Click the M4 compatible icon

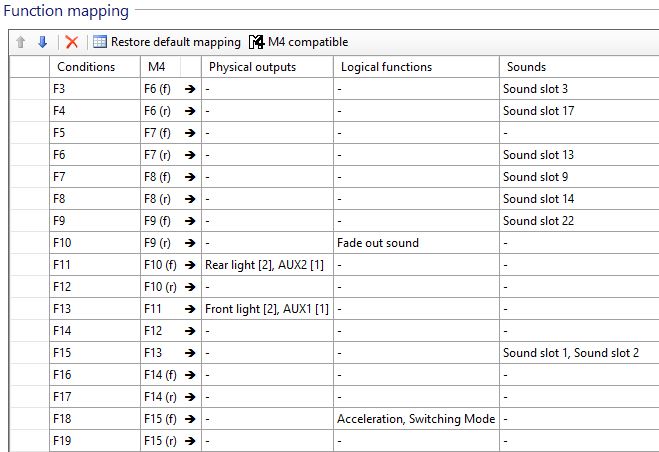pyautogui.click(x=257, y=42)
